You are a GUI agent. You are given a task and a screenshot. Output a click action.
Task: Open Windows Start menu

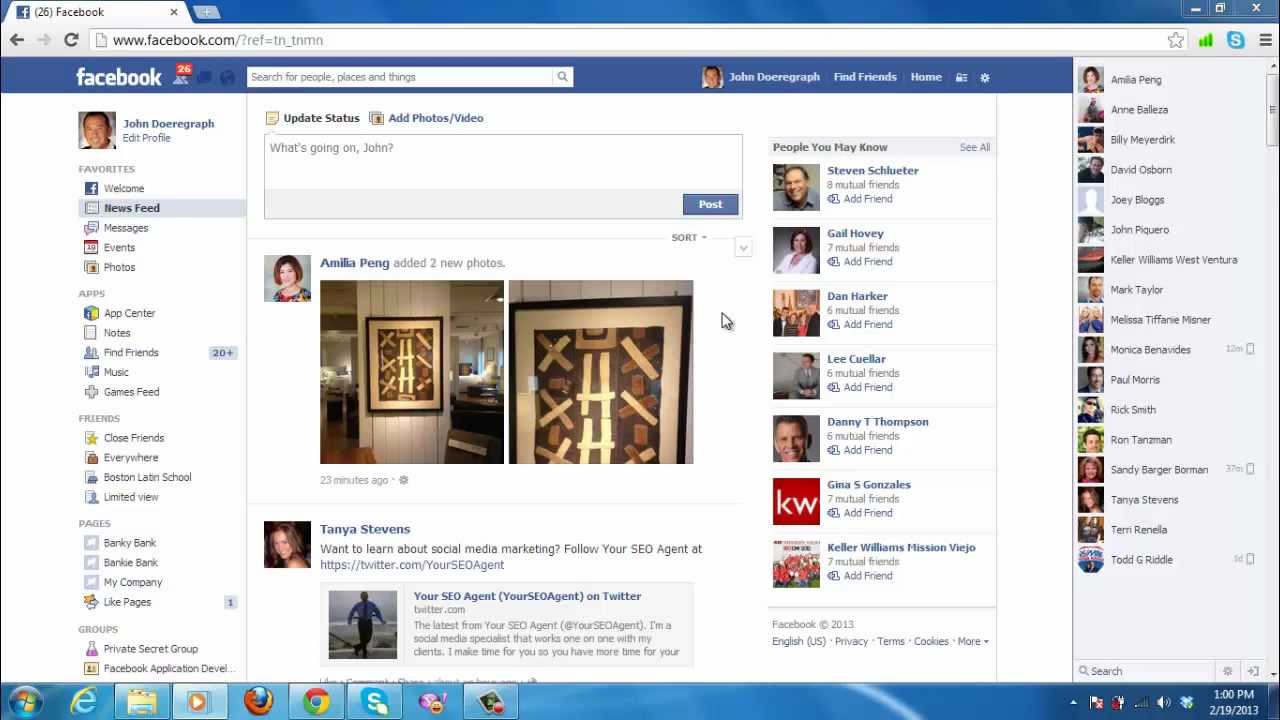(26, 702)
